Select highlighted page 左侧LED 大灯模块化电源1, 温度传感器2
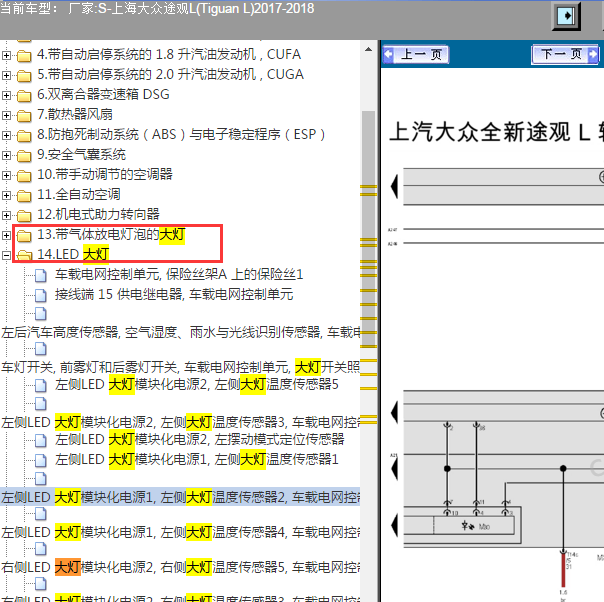Screen dimensions: 604x602 [180, 497]
